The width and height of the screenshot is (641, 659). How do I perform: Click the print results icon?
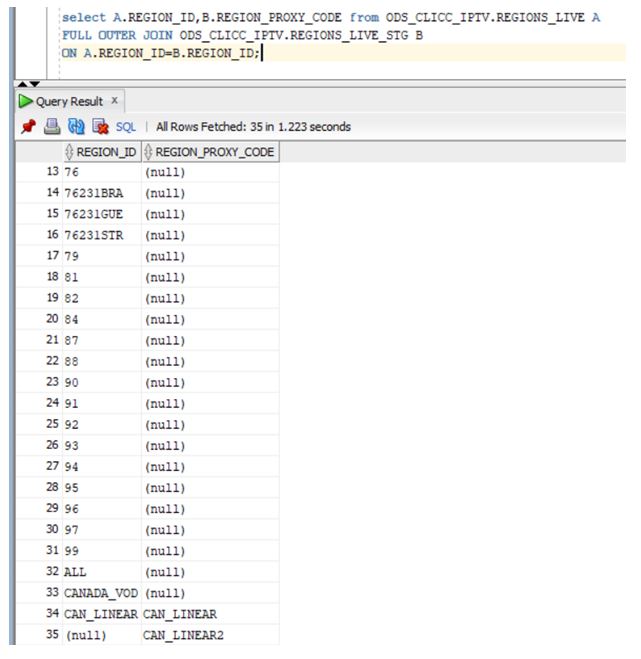52,127
